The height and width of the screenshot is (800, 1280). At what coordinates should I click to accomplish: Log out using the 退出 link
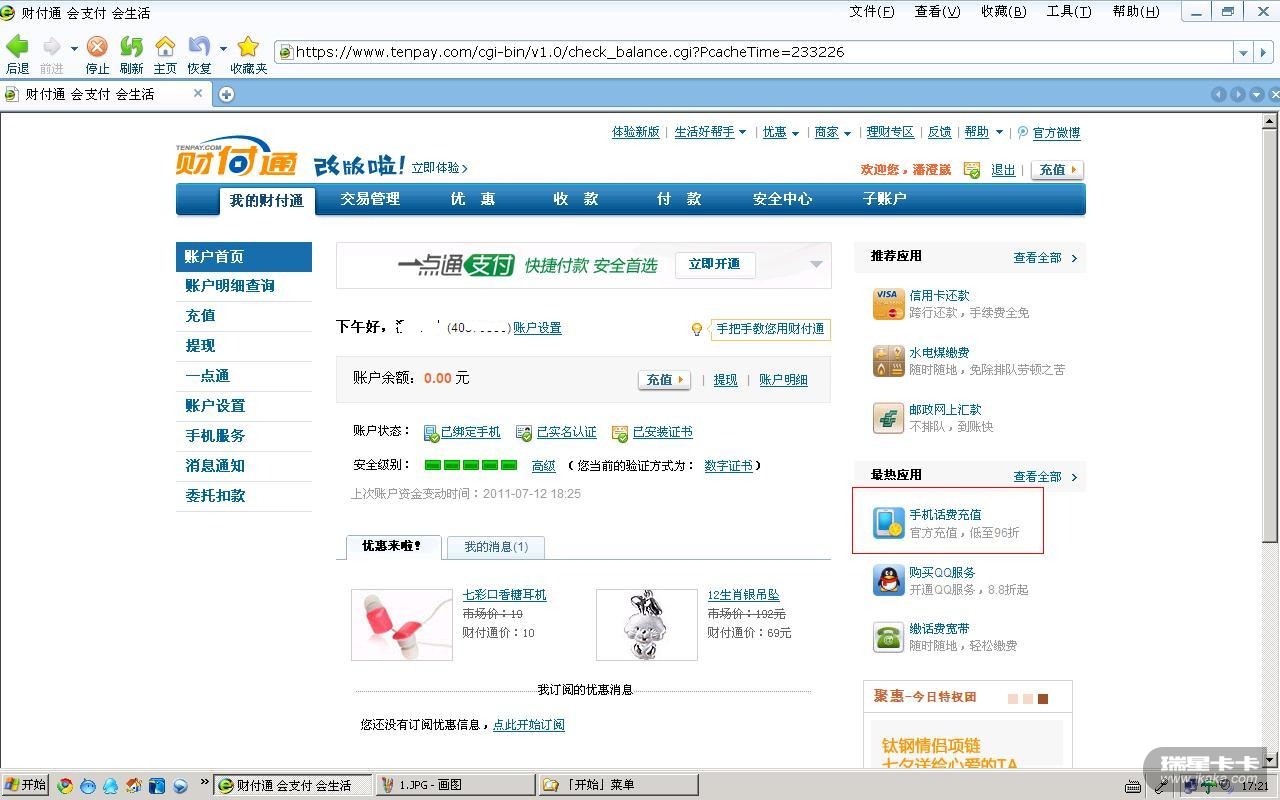coord(1003,170)
